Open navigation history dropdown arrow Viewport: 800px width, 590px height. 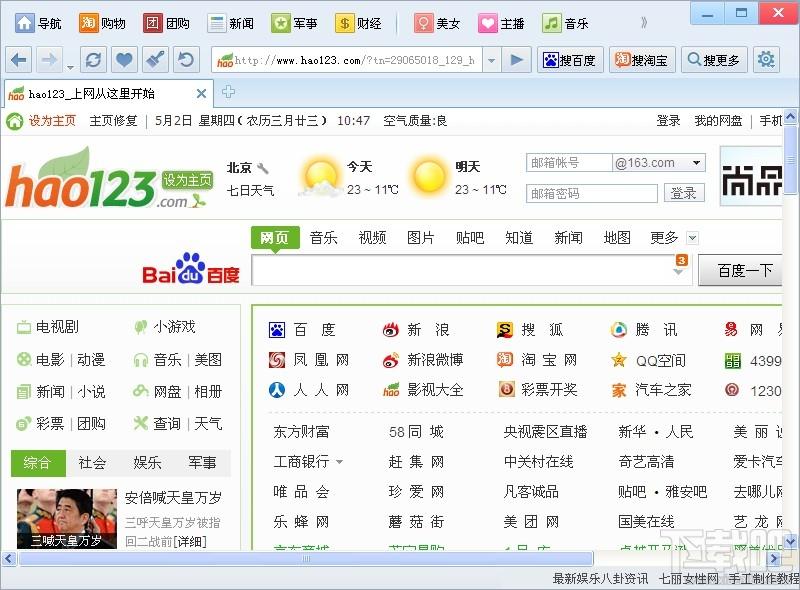pyautogui.click(x=70, y=67)
